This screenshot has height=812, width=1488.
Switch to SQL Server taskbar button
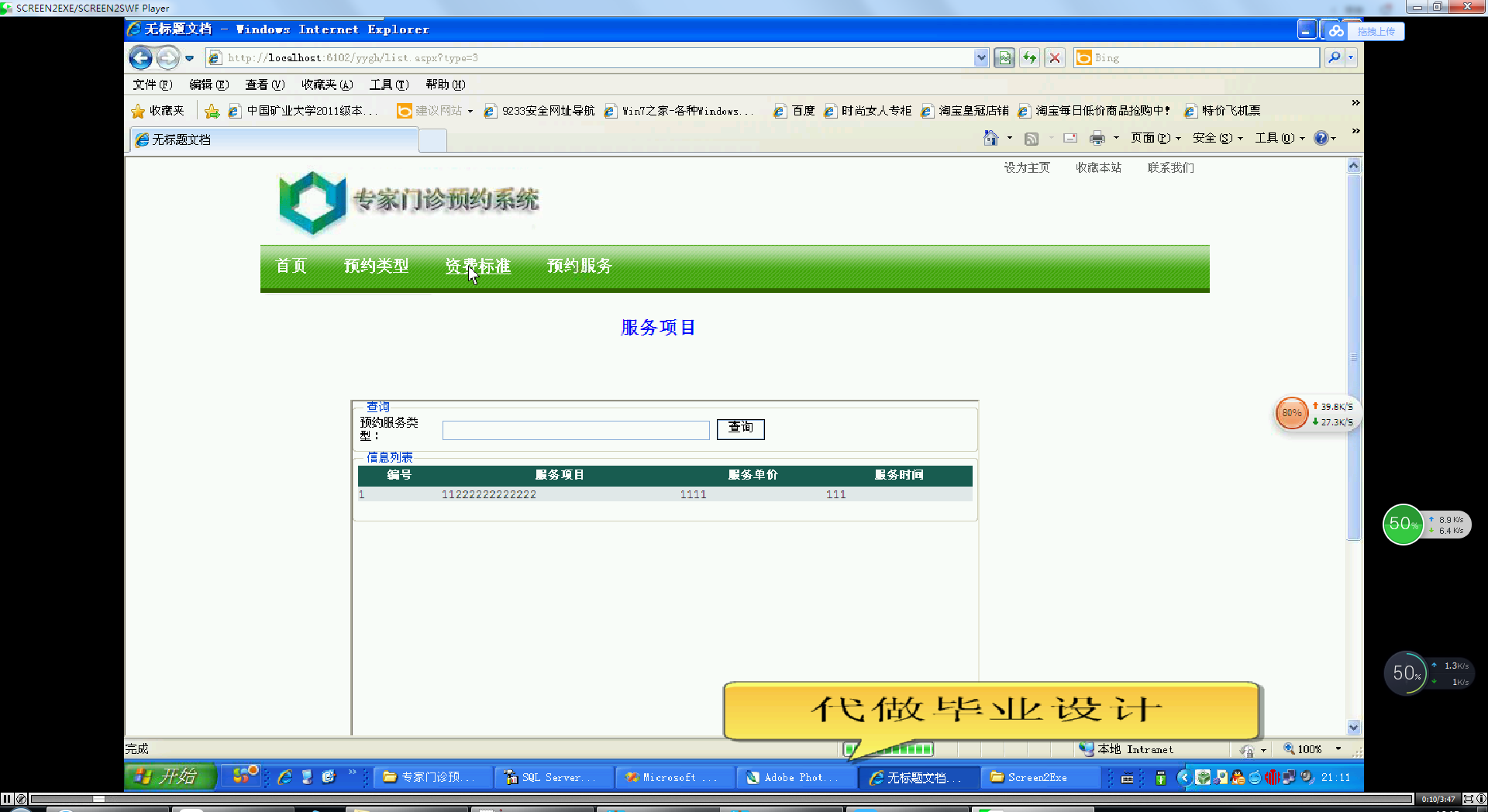(553, 777)
